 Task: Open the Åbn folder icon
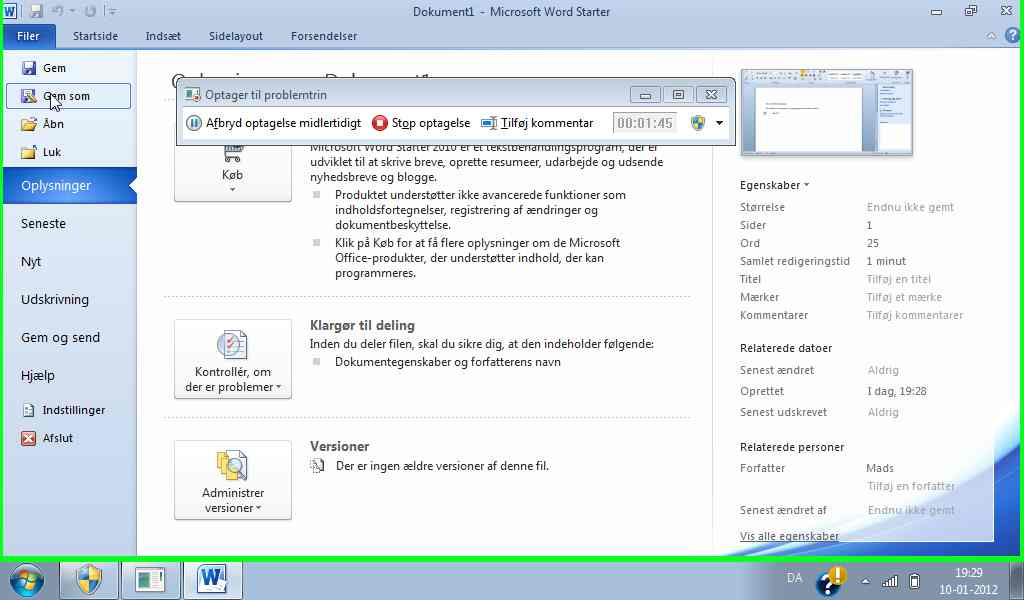(x=29, y=124)
